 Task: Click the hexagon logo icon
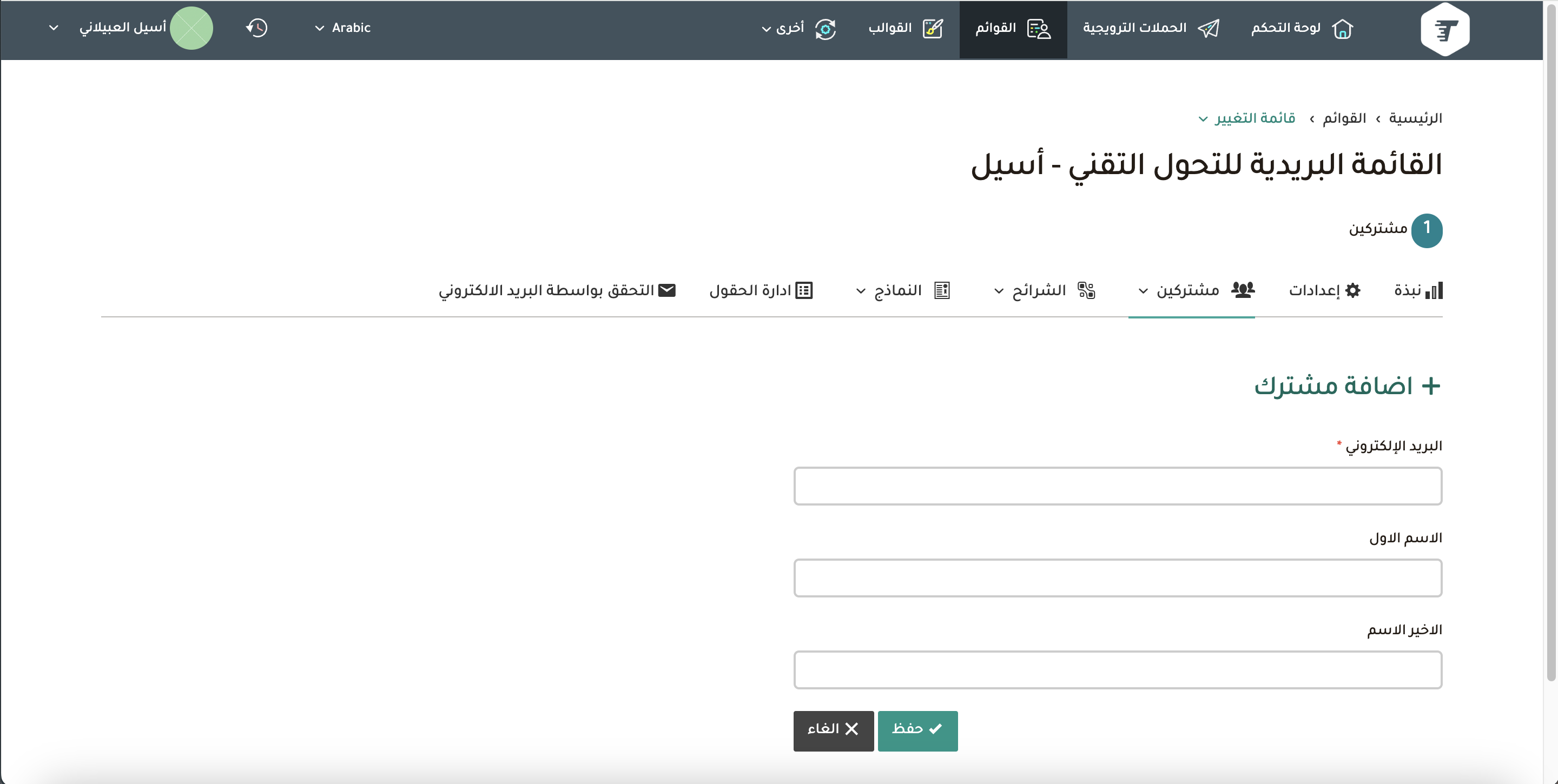(1445, 29)
